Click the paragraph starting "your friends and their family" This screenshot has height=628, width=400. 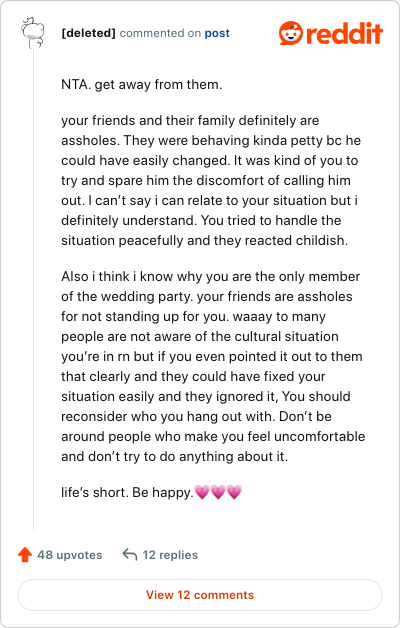pyautogui.click(x=211, y=180)
